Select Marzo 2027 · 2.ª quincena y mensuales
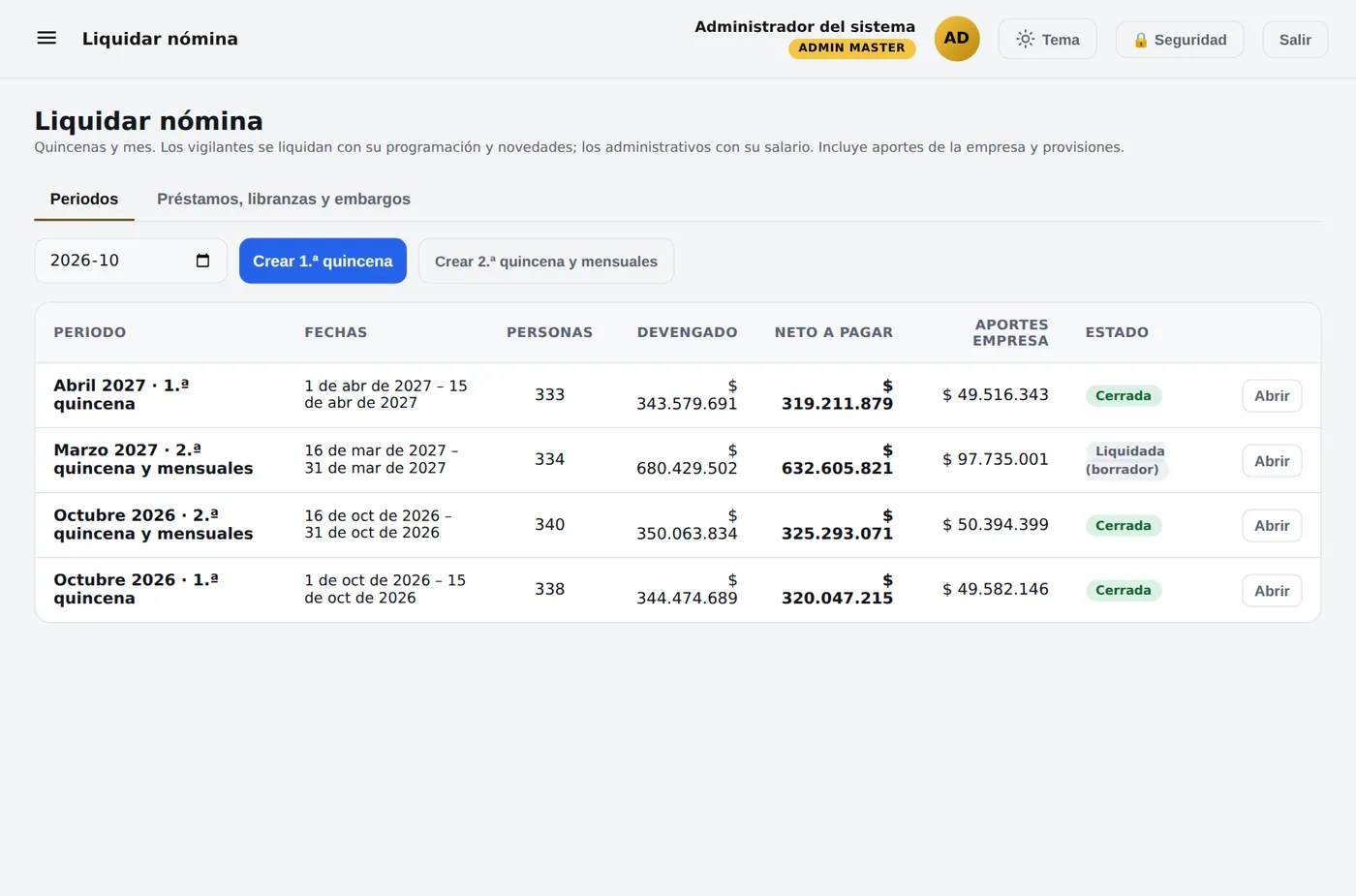Screen dimensions: 1356x896 coord(153,459)
